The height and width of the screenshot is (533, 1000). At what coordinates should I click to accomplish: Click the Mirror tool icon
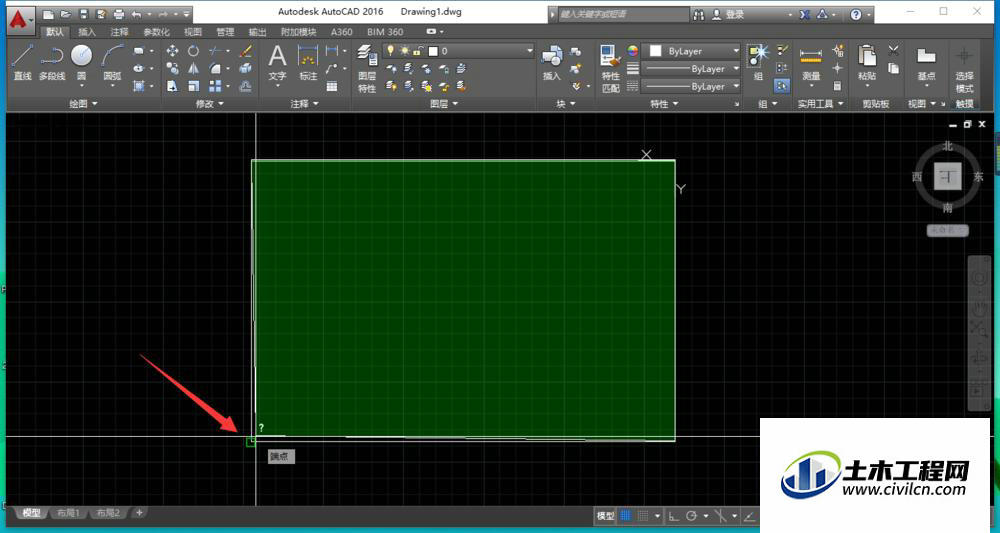(193, 68)
